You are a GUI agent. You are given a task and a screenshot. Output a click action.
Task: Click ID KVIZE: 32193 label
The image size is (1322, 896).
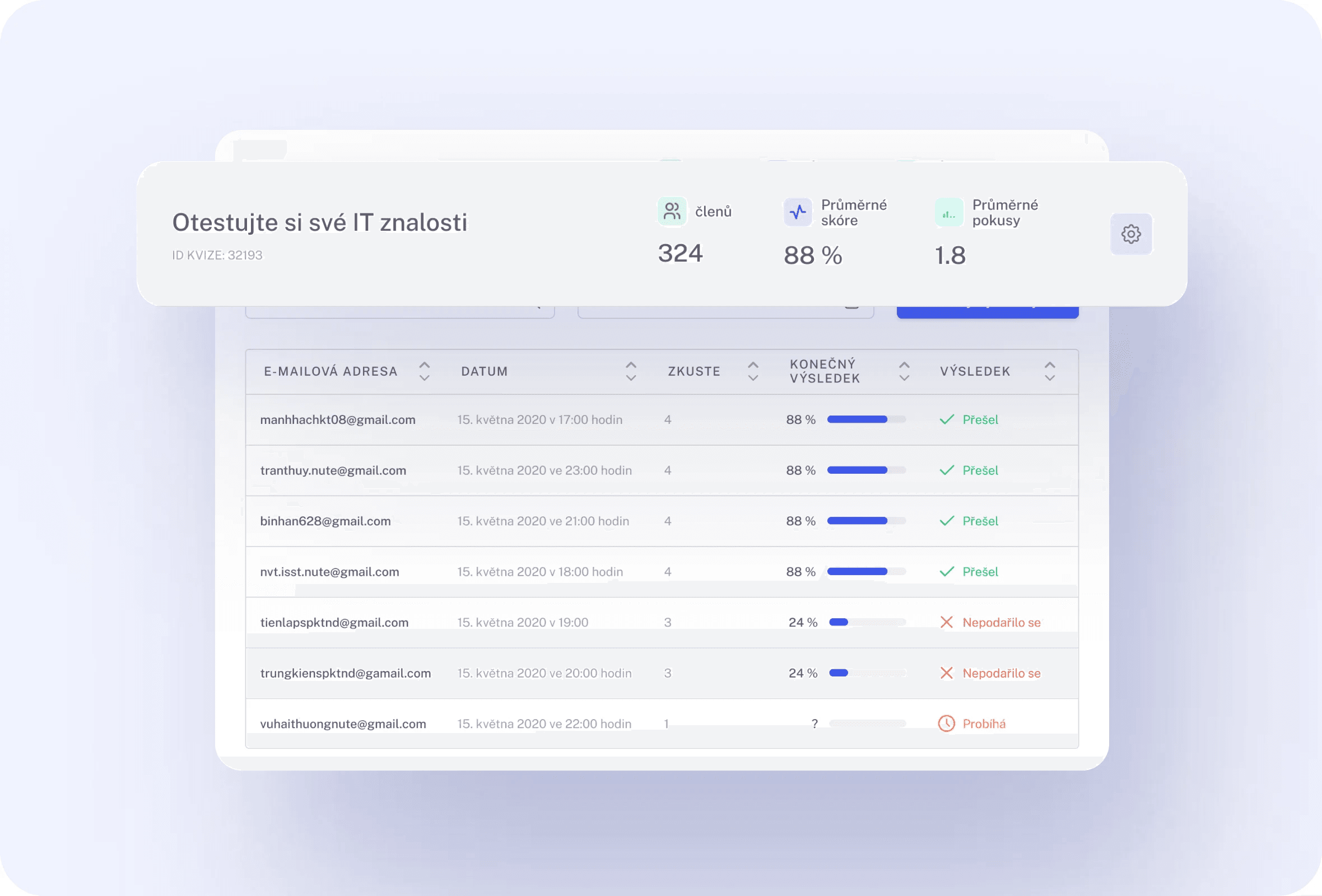pos(217,255)
